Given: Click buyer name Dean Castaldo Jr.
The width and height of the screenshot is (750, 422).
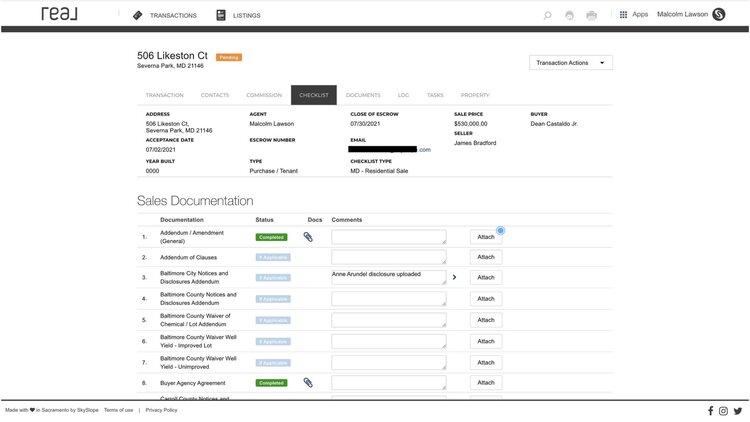Looking at the screenshot, I should 554,123.
